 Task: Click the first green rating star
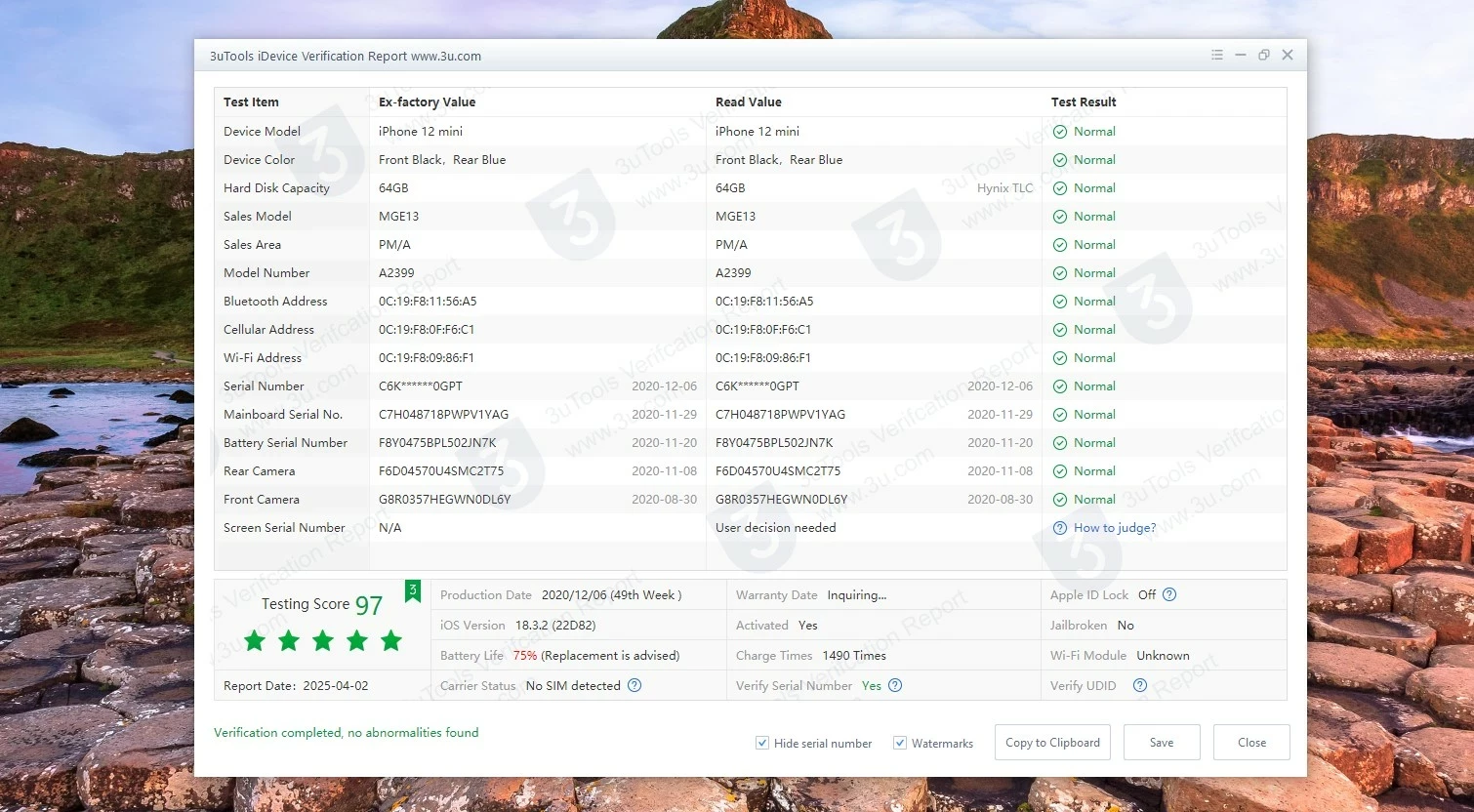pos(255,640)
